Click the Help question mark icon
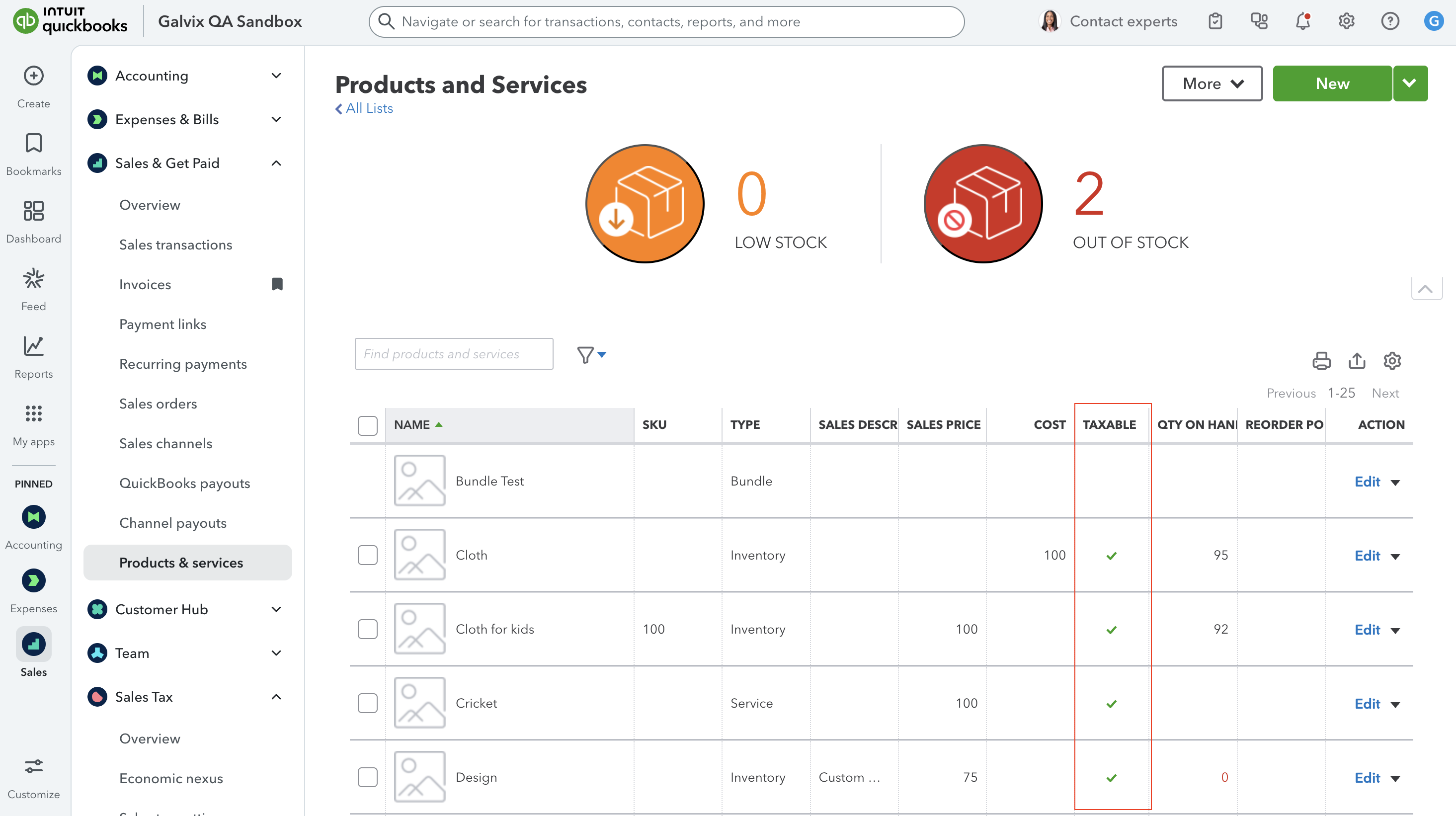1456x816 pixels. pyautogui.click(x=1389, y=21)
